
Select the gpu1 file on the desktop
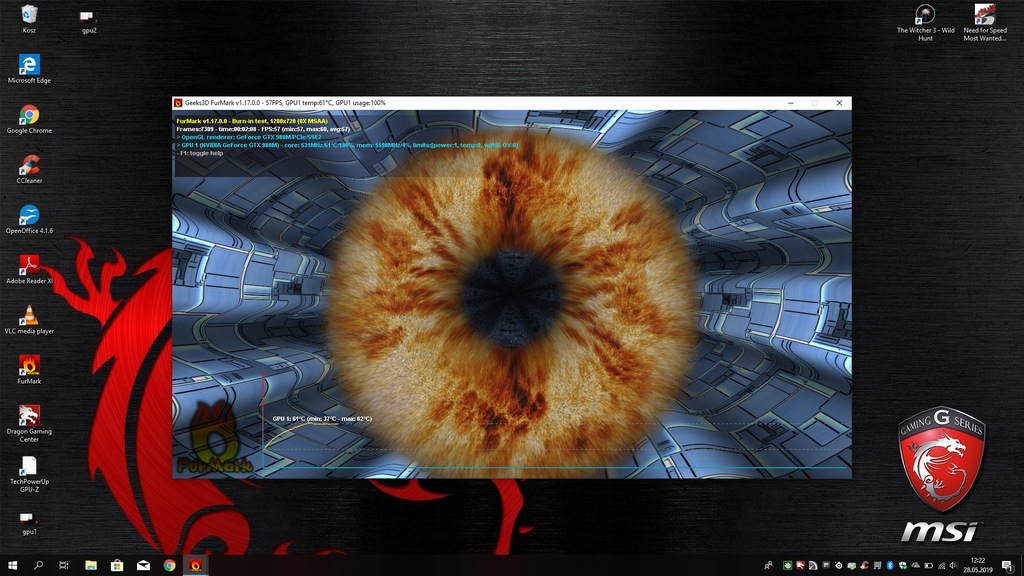click(x=29, y=523)
